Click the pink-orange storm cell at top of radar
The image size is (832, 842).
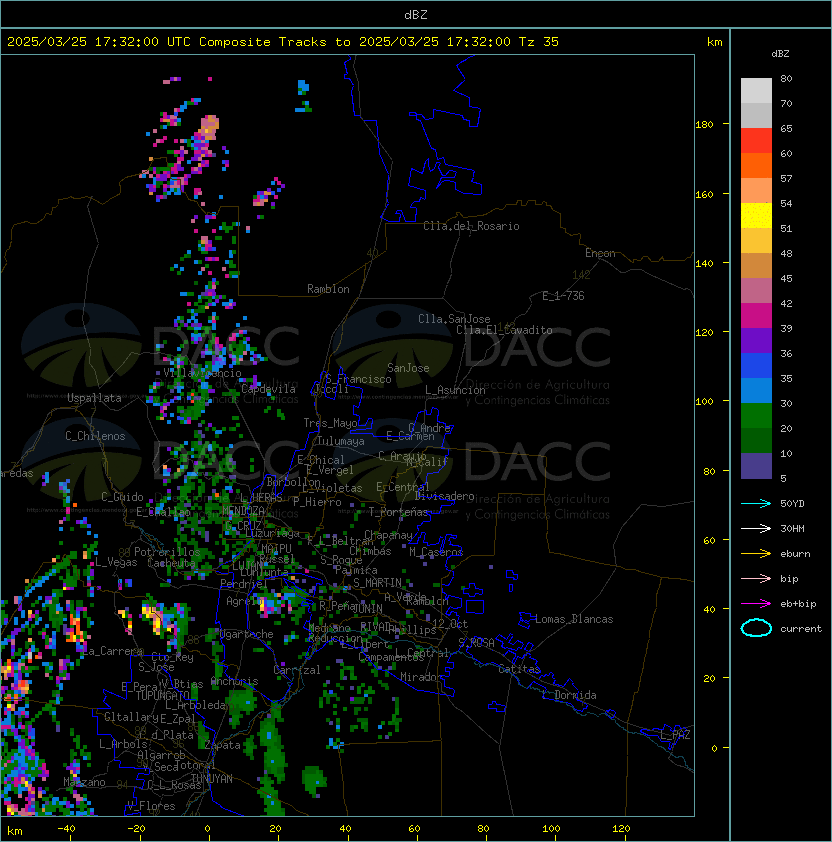click(209, 127)
